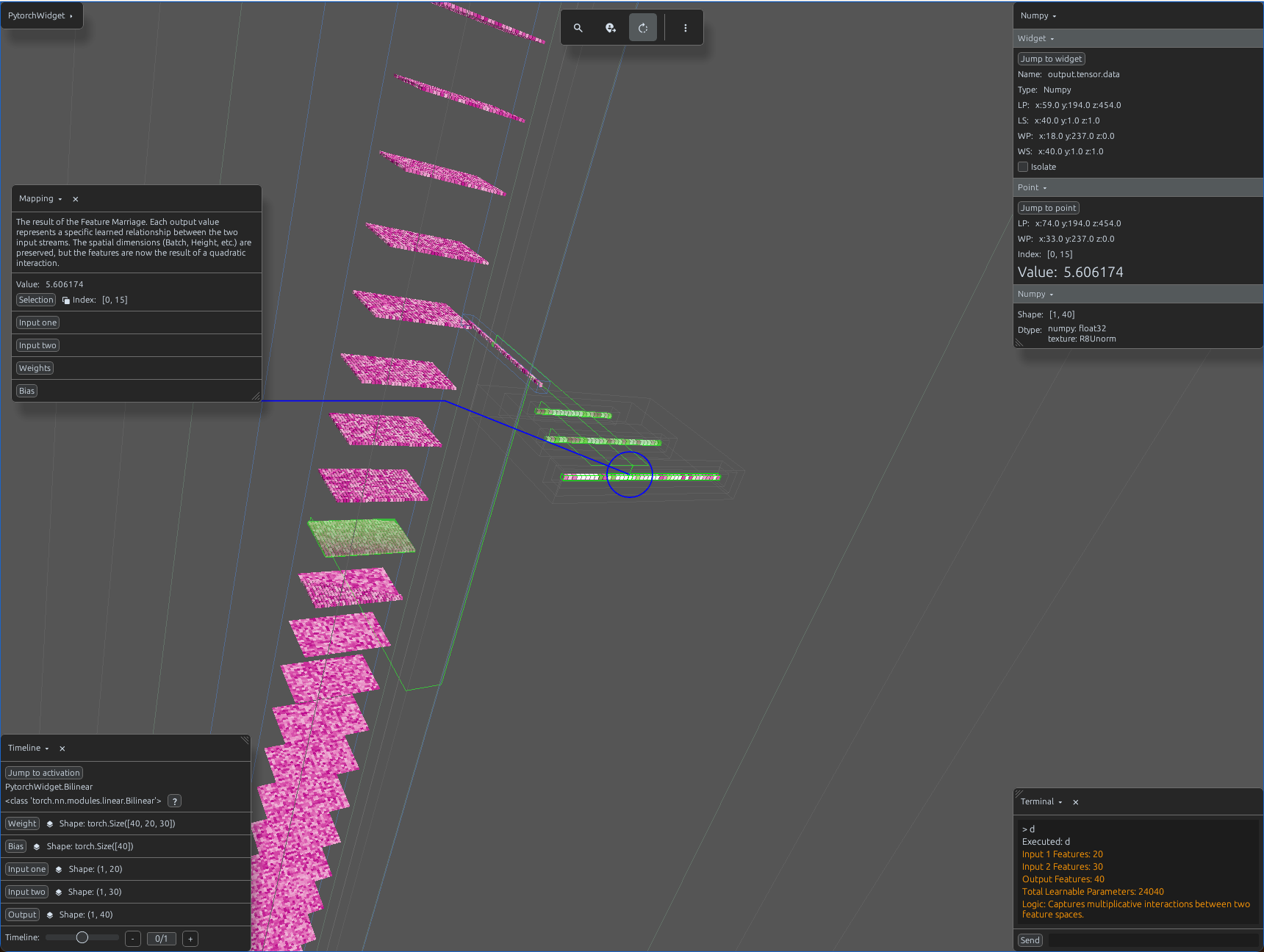The width and height of the screenshot is (1264, 952).
Task: Click the Bias button in Timeline panel
Action: tap(15, 846)
